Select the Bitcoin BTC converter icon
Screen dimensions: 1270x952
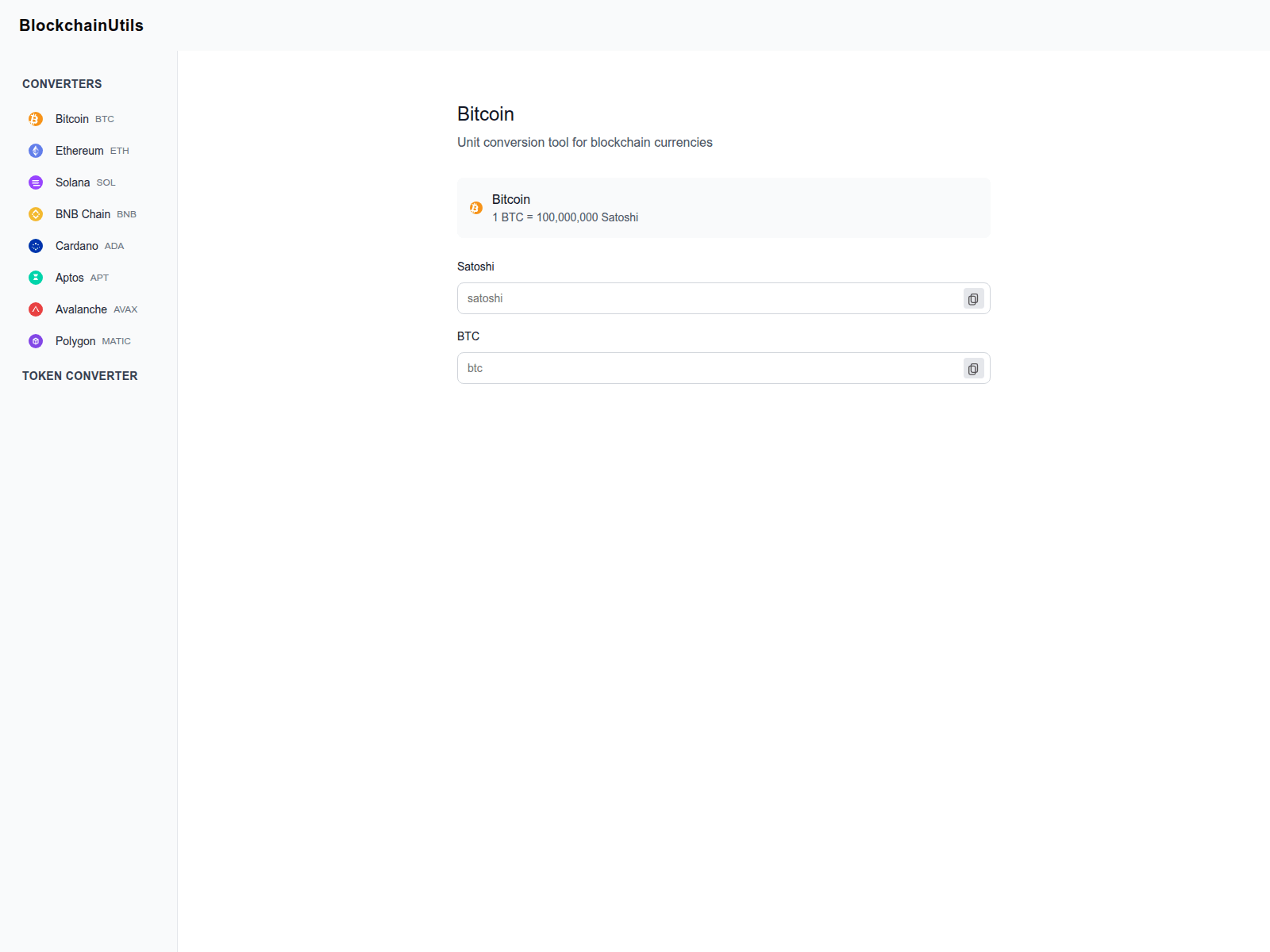coord(35,118)
